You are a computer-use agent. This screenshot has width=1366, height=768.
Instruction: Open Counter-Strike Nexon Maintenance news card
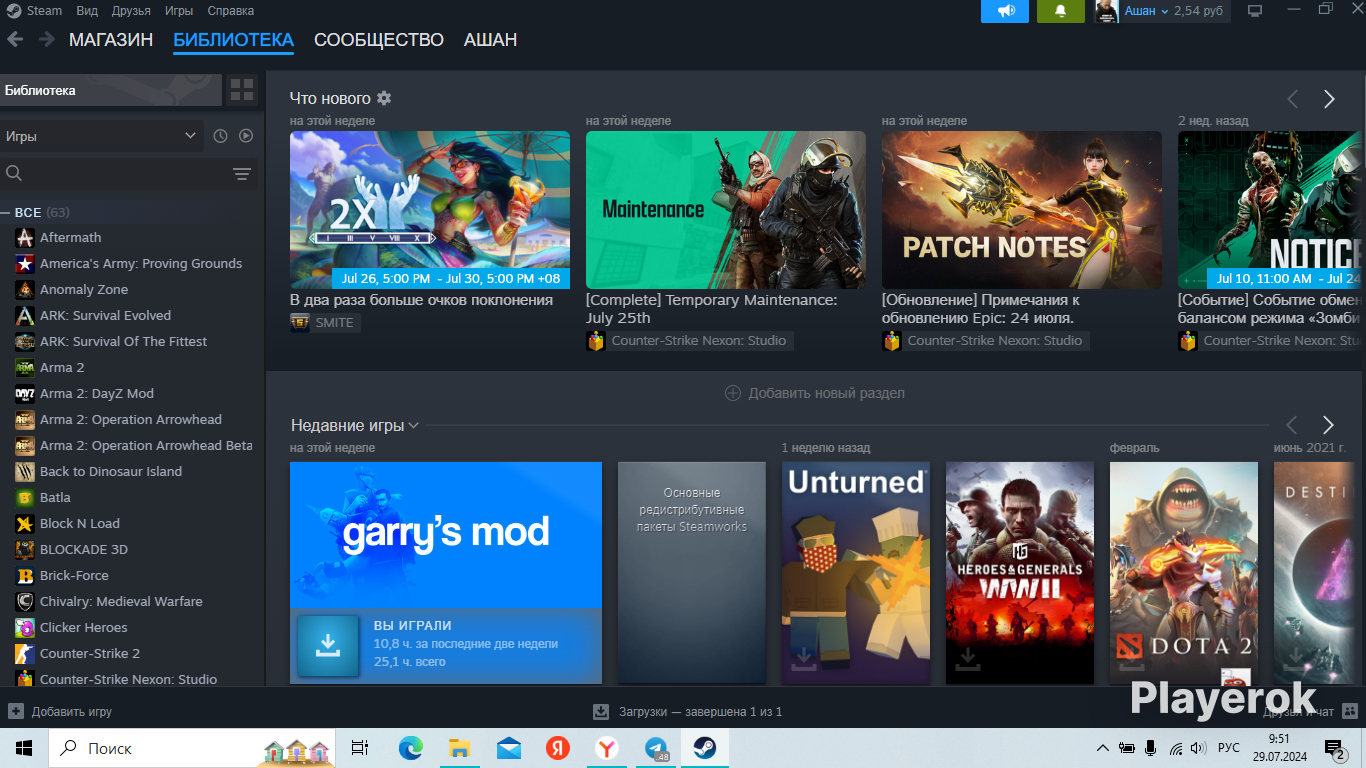[726, 210]
